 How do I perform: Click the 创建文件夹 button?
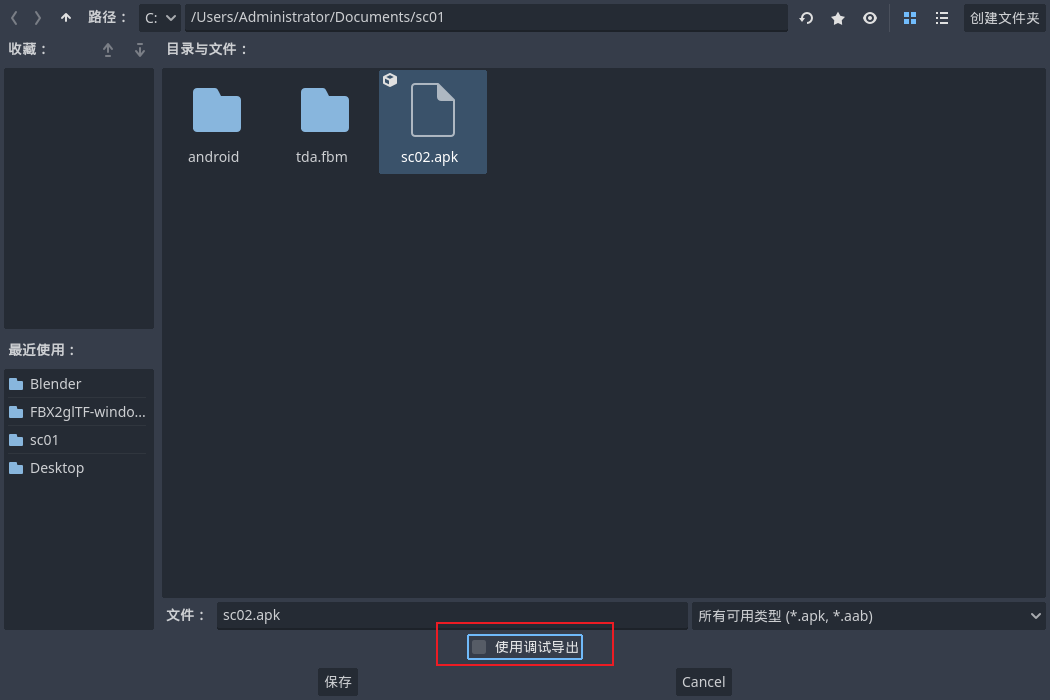click(1004, 18)
